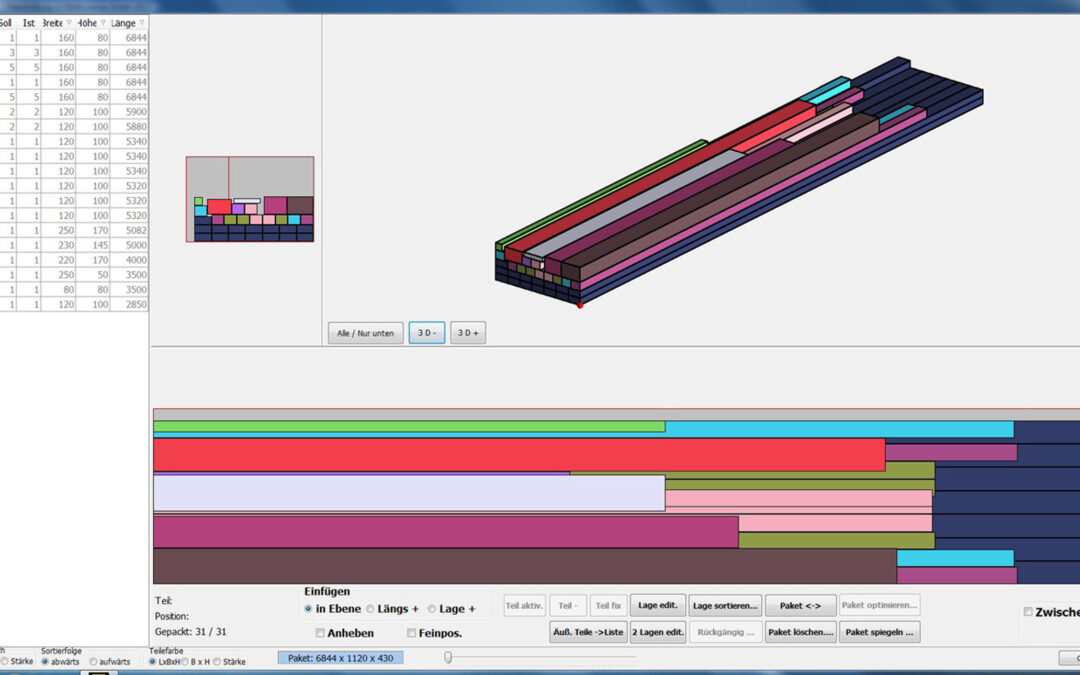1080x675 pixels.
Task: Click the 3D + zoom in button
Action: (467, 333)
